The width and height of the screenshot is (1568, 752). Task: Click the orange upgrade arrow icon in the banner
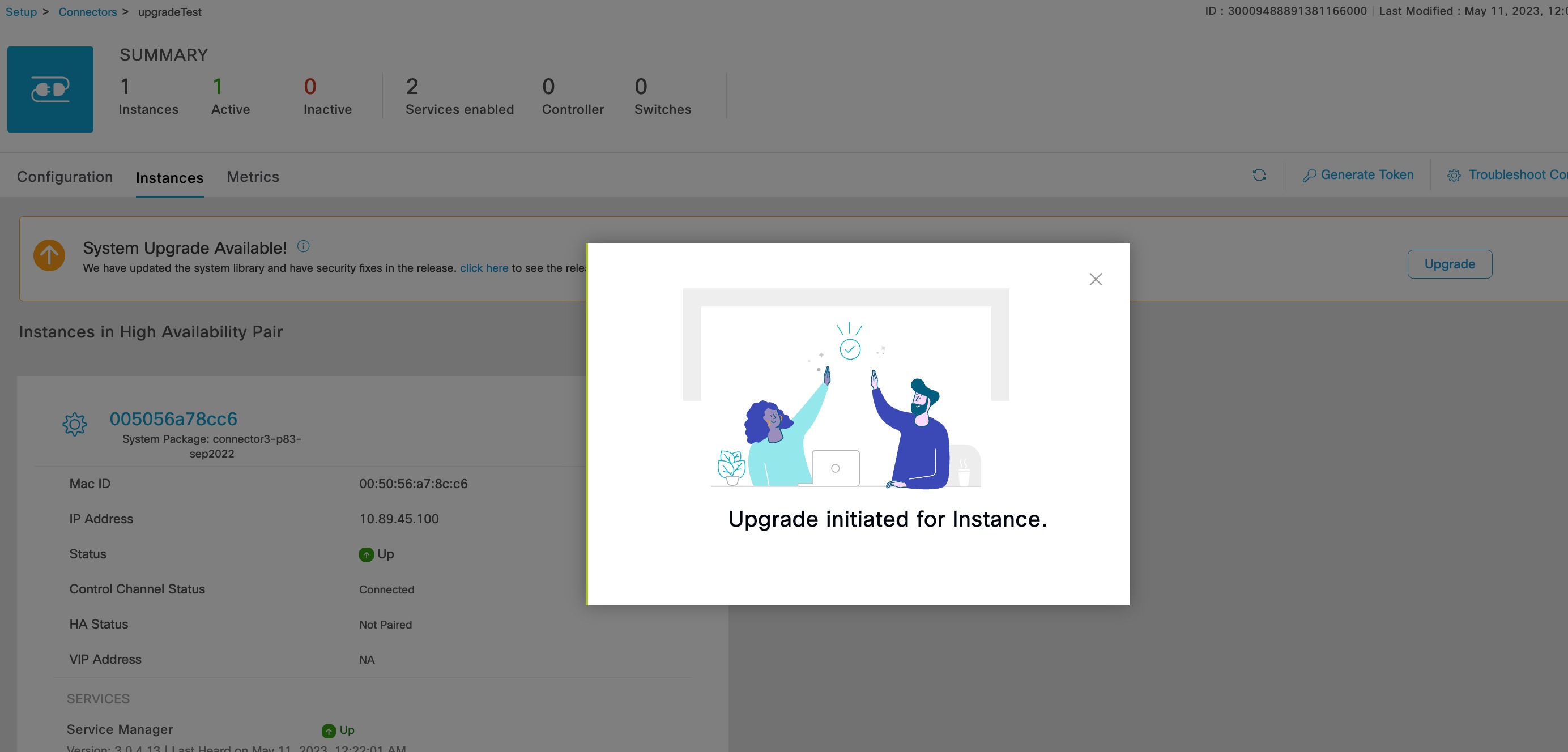[x=49, y=255]
